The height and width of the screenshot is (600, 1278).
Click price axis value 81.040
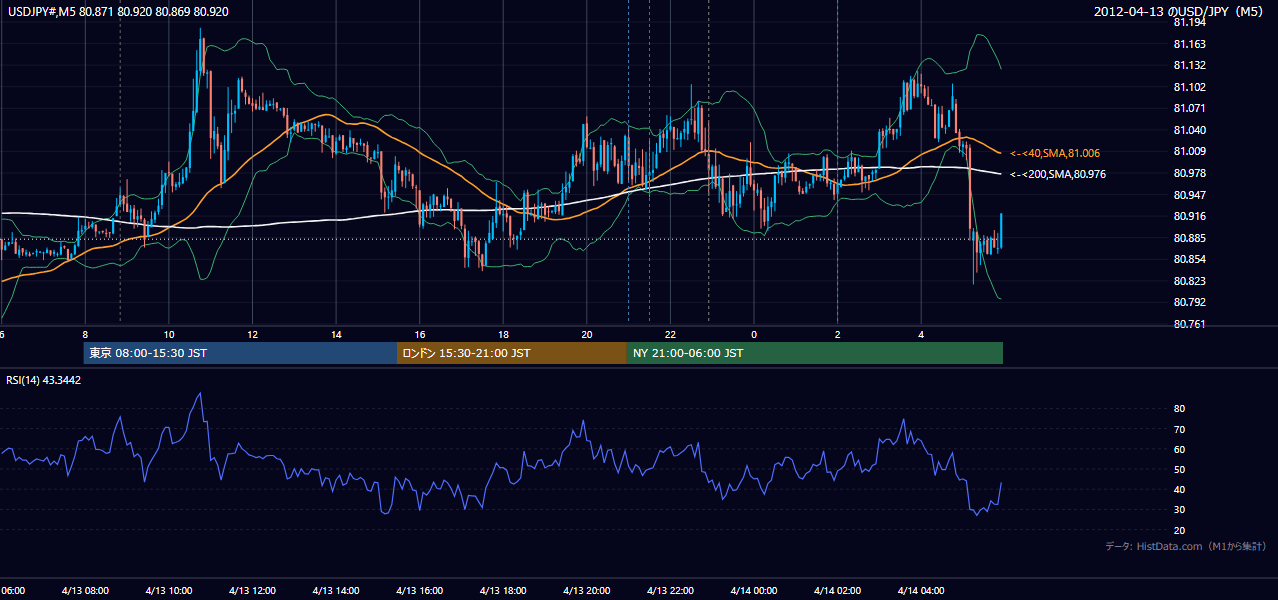click(x=1190, y=130)
